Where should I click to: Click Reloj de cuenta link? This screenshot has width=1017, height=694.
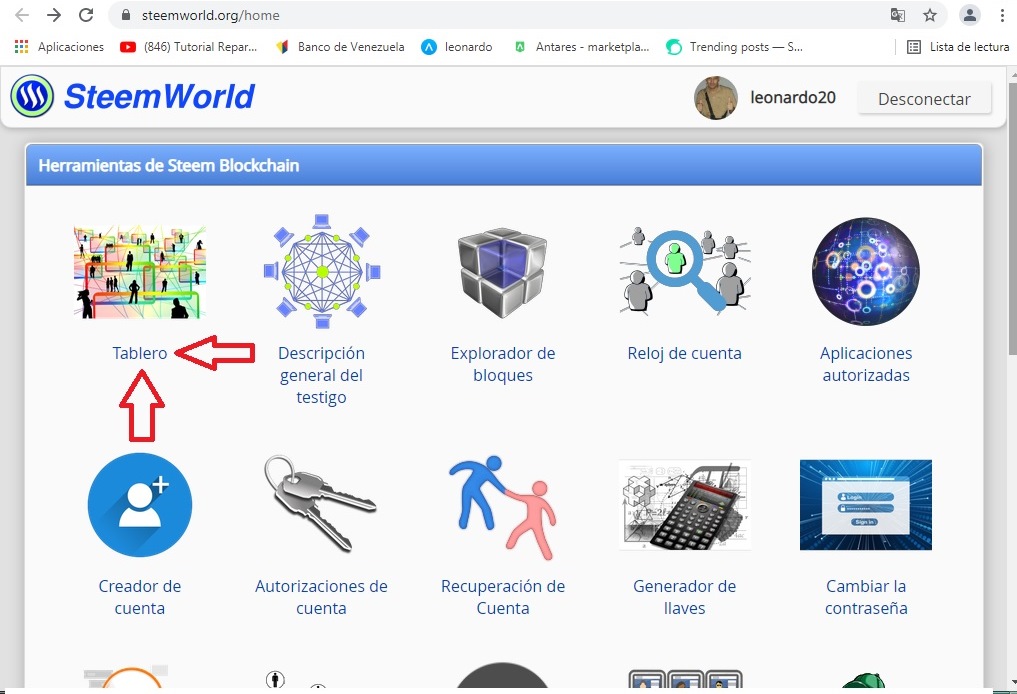click(684, 353)
